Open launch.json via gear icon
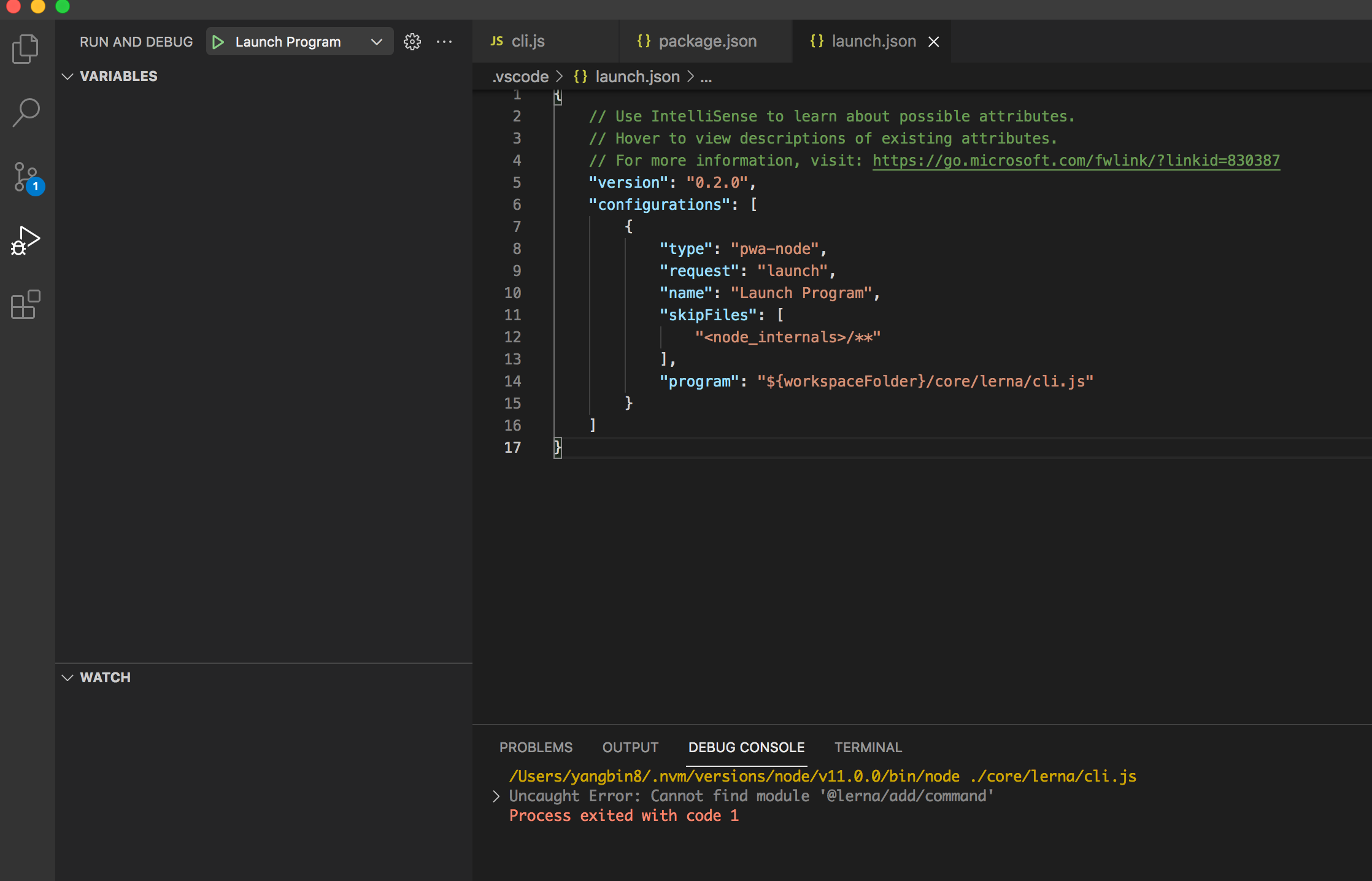Image resolution: width=1372 pixels, height=881 pixels. pyautogui.click(x=412, y=42)
